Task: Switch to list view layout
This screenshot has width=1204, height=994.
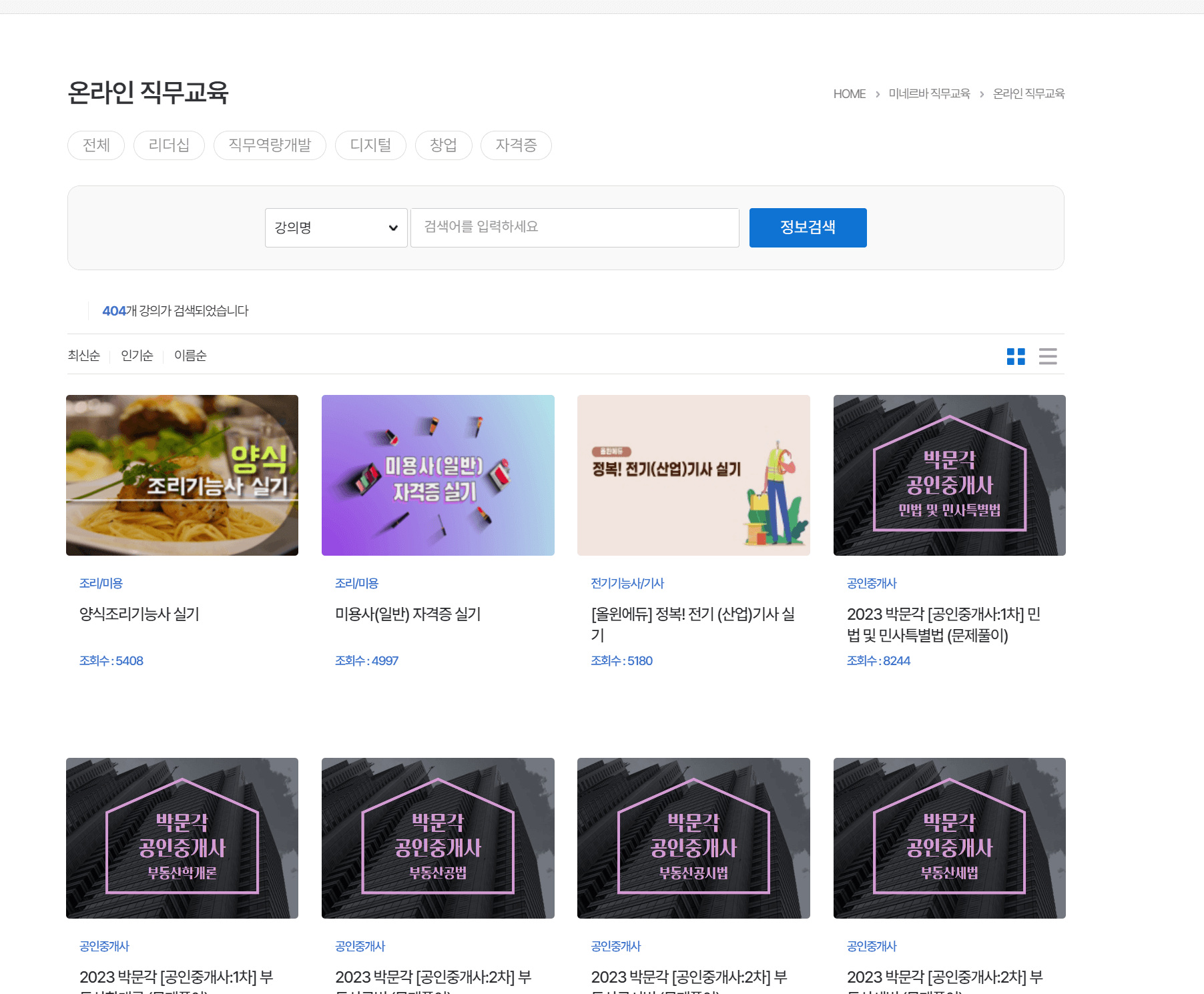Action: point(1048,357)
